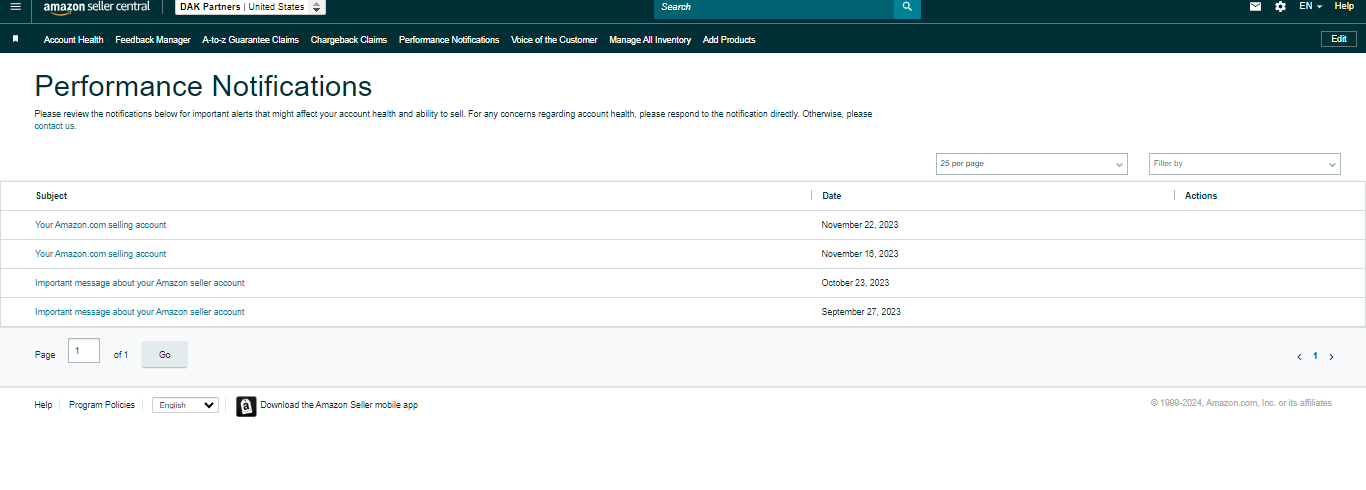Open the October 23 important message notification
This screenshot has width=1366, height=490.
tap(140, 283)
